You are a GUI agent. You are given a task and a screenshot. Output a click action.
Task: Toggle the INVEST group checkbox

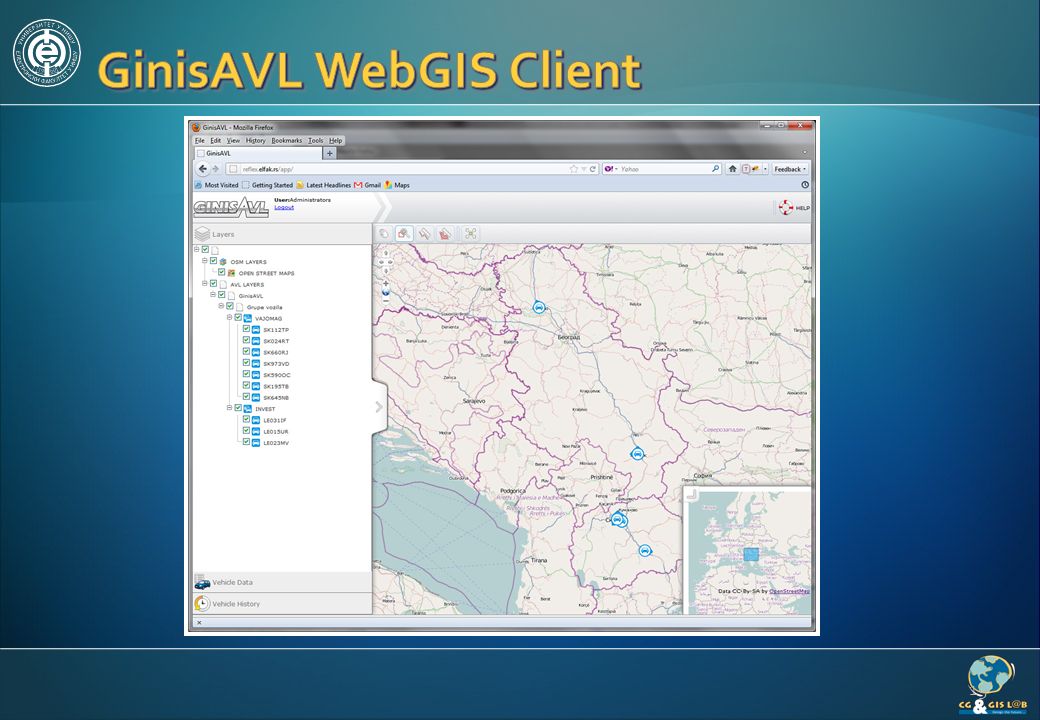coord(238,408)
